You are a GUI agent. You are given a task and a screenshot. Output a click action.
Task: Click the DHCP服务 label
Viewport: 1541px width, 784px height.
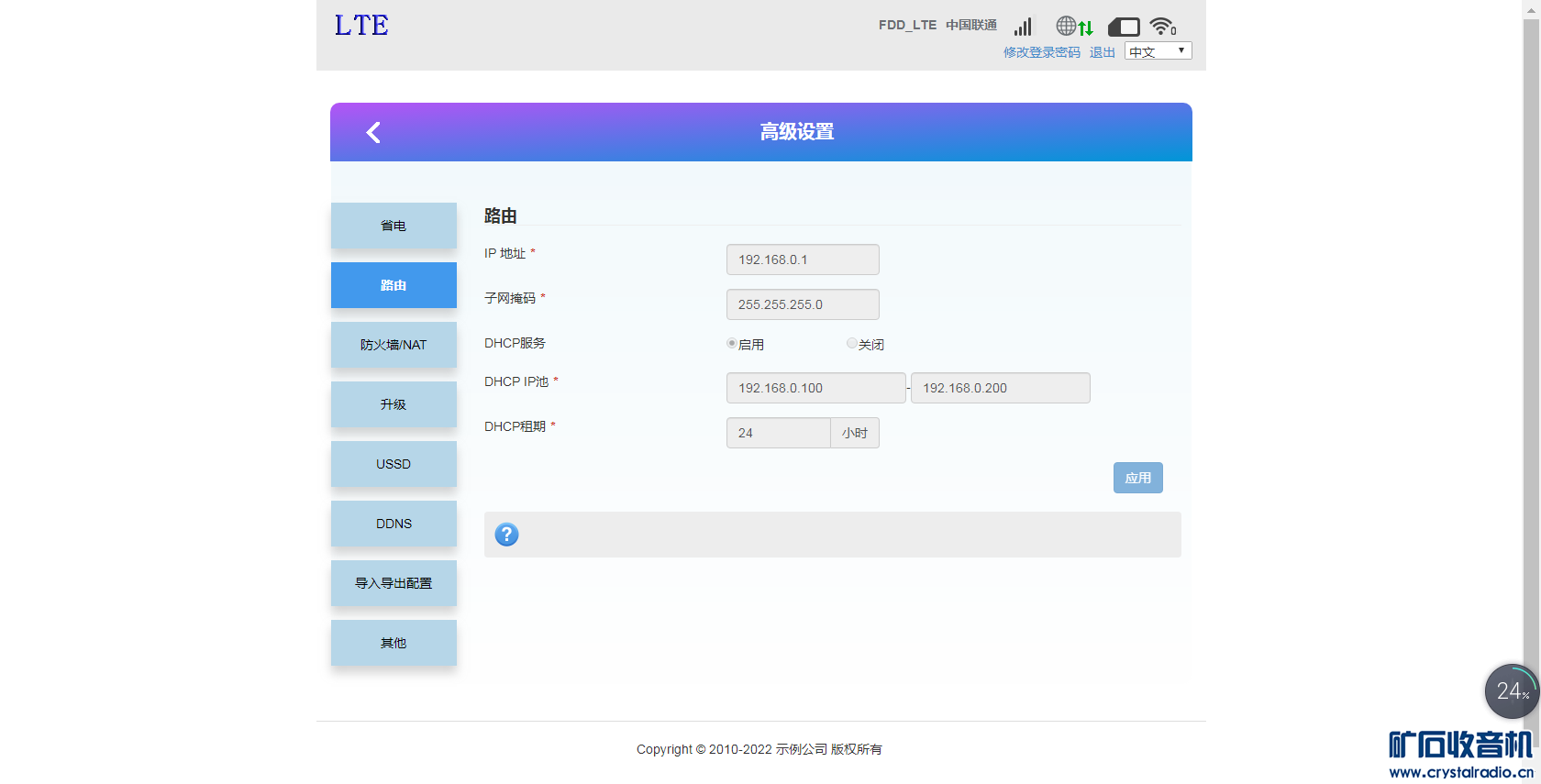pos(515,343)
